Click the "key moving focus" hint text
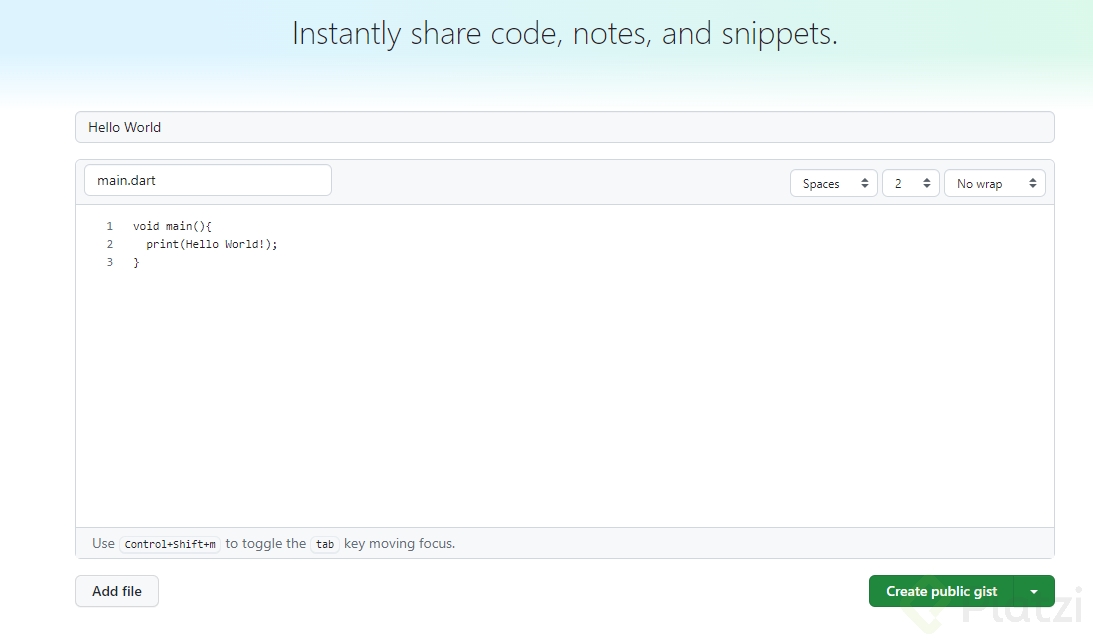This screenshot has height=641, width=1093. coord(399,544)
